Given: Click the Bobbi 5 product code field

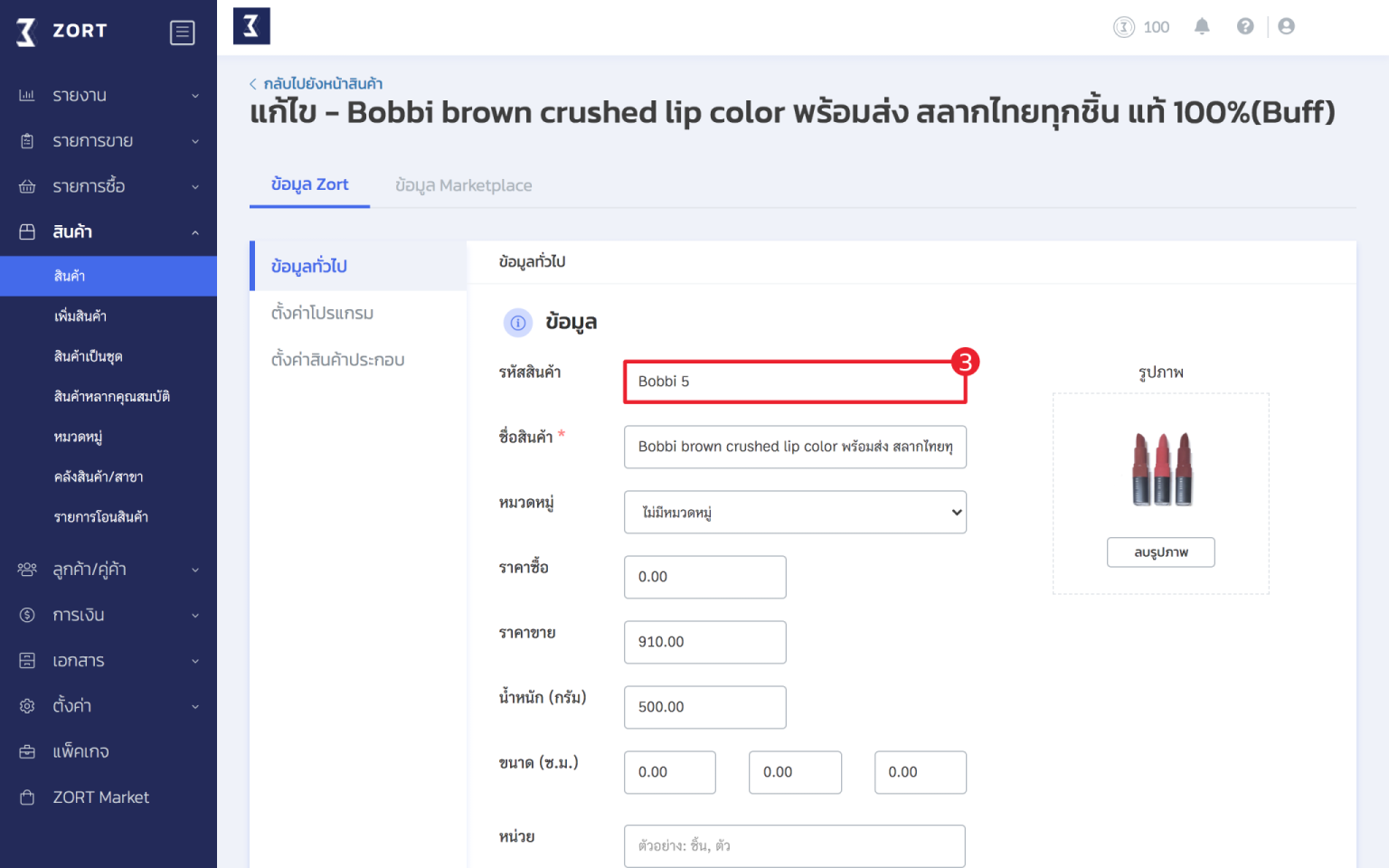Looking at the screenshot, I should coord(794,381).
